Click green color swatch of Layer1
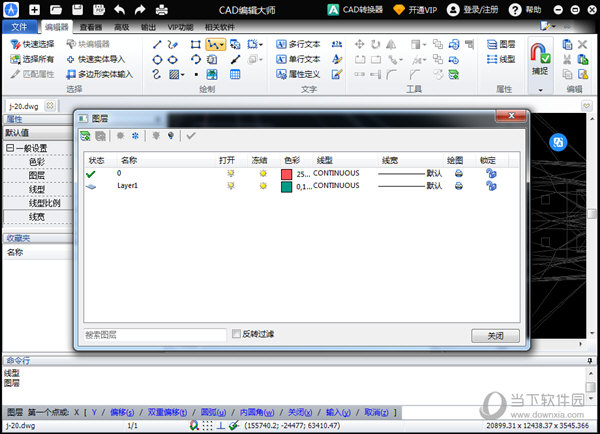This screenshot has width=600, height=434. click(x=287, y=187)
